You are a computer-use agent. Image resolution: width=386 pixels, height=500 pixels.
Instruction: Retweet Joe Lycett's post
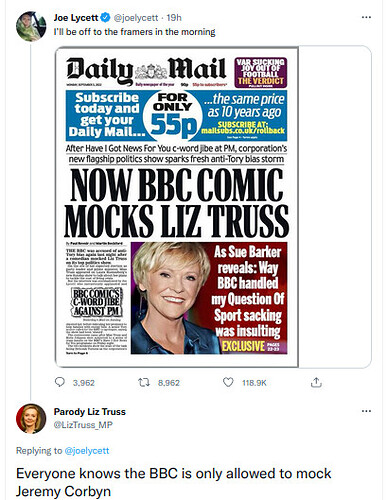tap(143, 382)
